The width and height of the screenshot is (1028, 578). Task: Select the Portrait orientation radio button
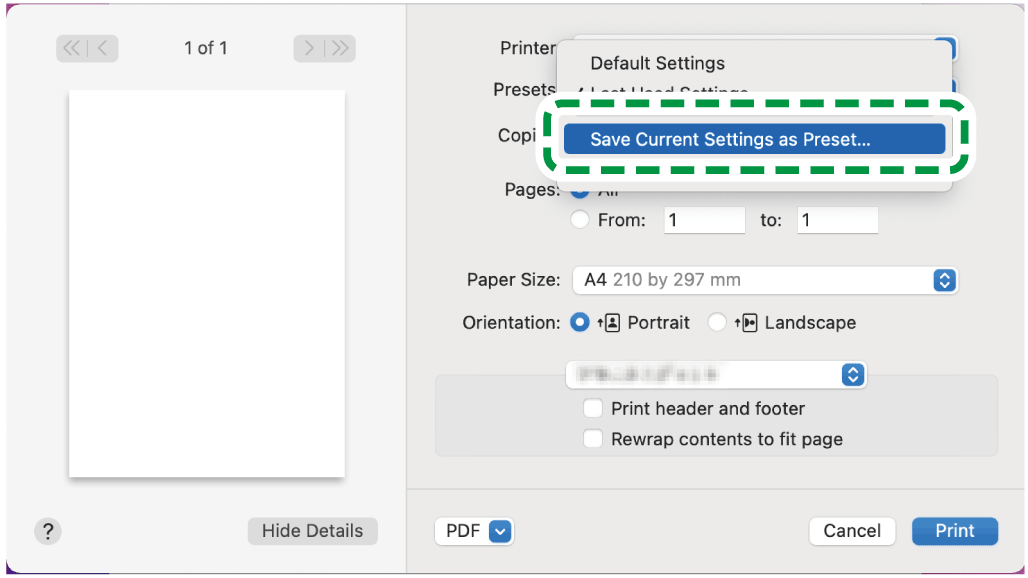coord(579,323)
